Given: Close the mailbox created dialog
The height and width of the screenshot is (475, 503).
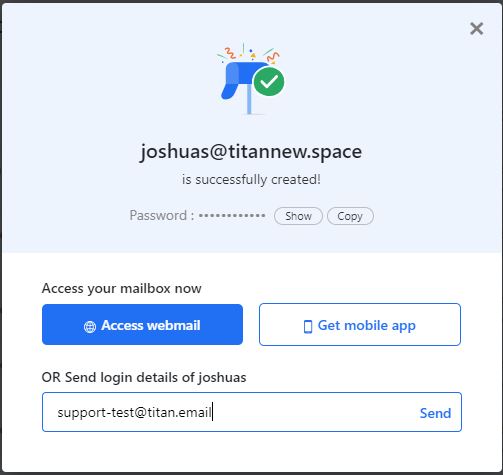Looking at the screenshot, I should [x=476, y=29].
